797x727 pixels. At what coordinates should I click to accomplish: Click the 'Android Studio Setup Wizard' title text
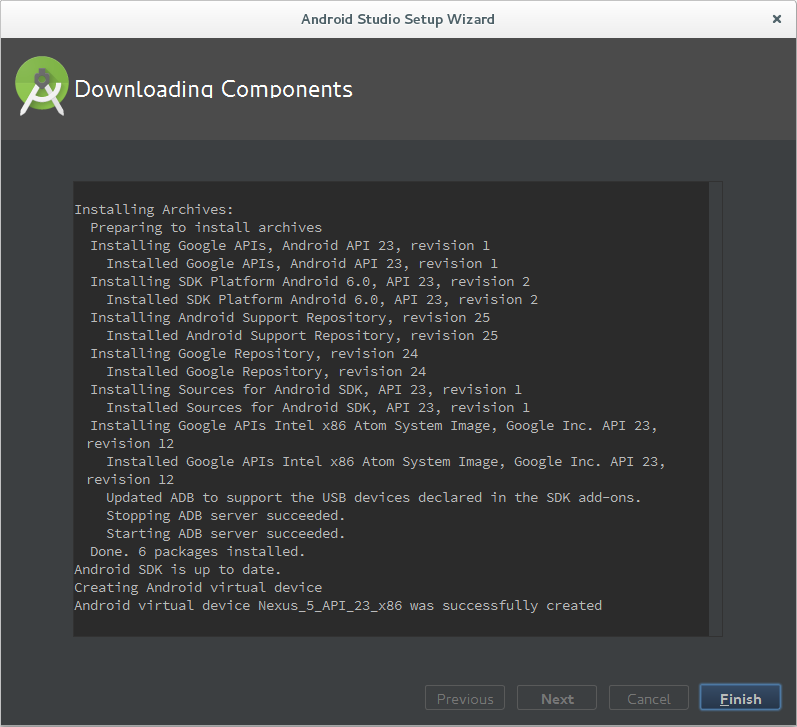[x=397, y=19]
